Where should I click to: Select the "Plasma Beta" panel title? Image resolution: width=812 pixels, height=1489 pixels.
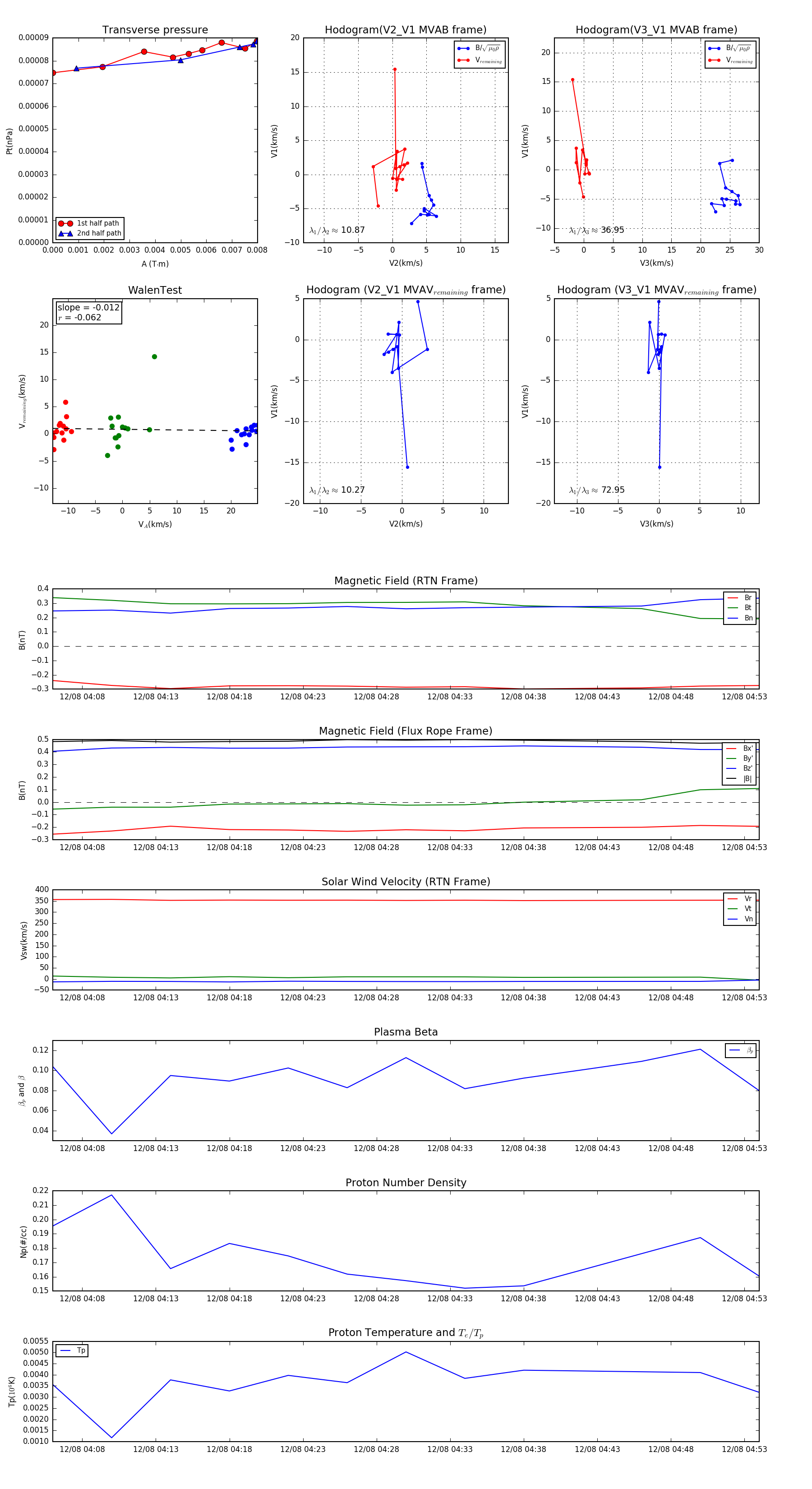(406, 1032)
